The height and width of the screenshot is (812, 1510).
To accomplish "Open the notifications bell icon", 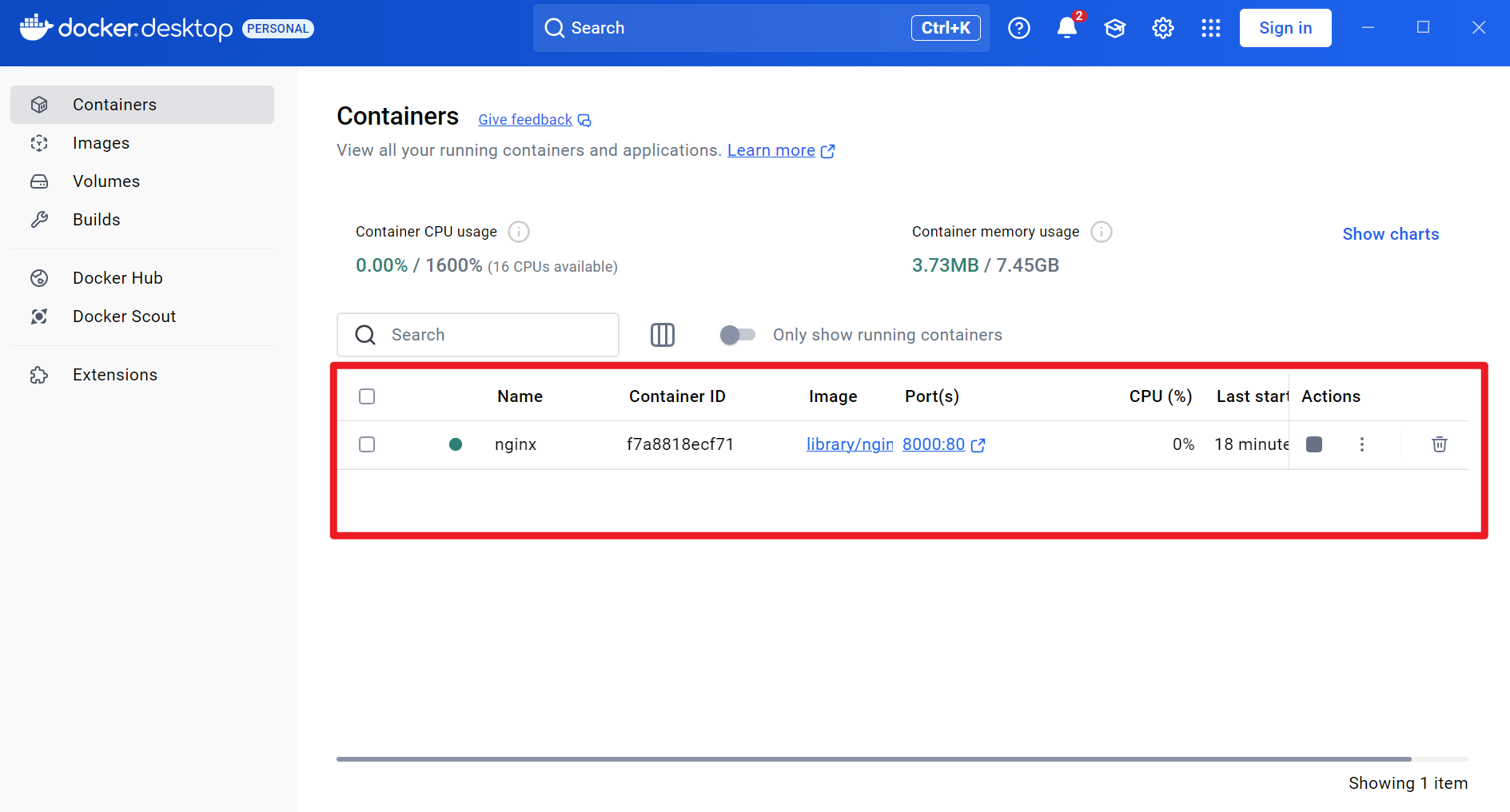I will point(1066,28).
